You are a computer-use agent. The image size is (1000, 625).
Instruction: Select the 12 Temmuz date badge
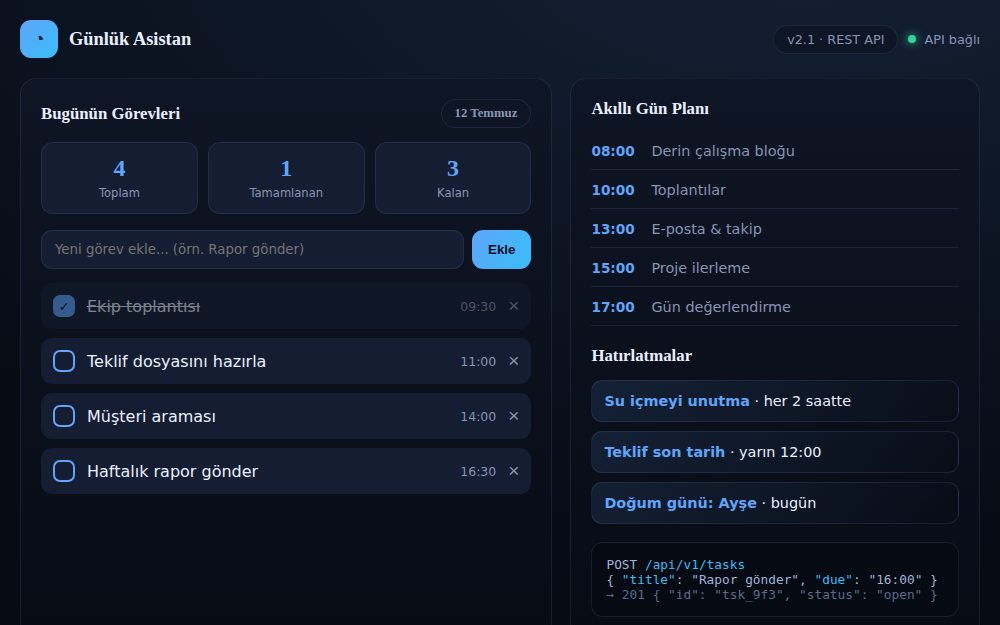[x=486, y=113]
